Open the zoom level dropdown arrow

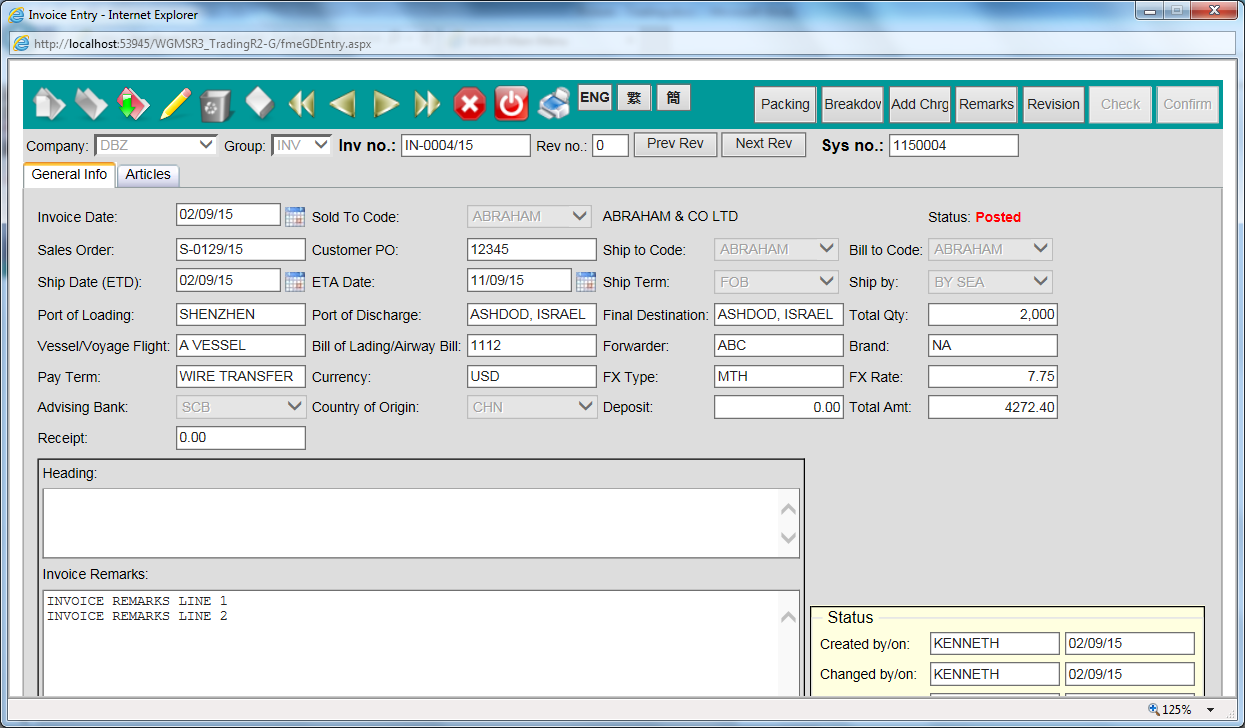pyautogui.click(x=1210, y=710)
